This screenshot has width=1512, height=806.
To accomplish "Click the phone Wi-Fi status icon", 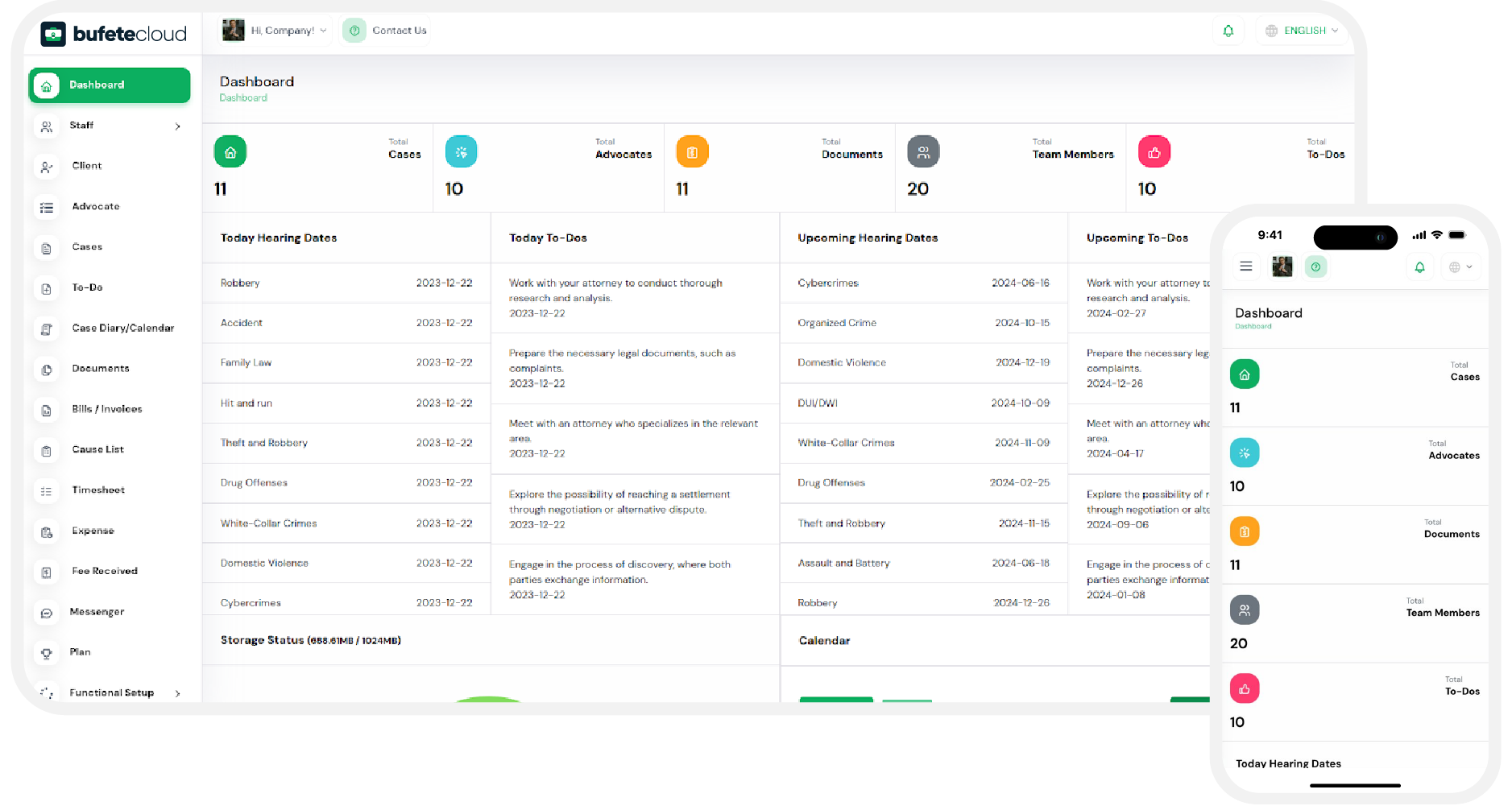I will point(1436,235).
